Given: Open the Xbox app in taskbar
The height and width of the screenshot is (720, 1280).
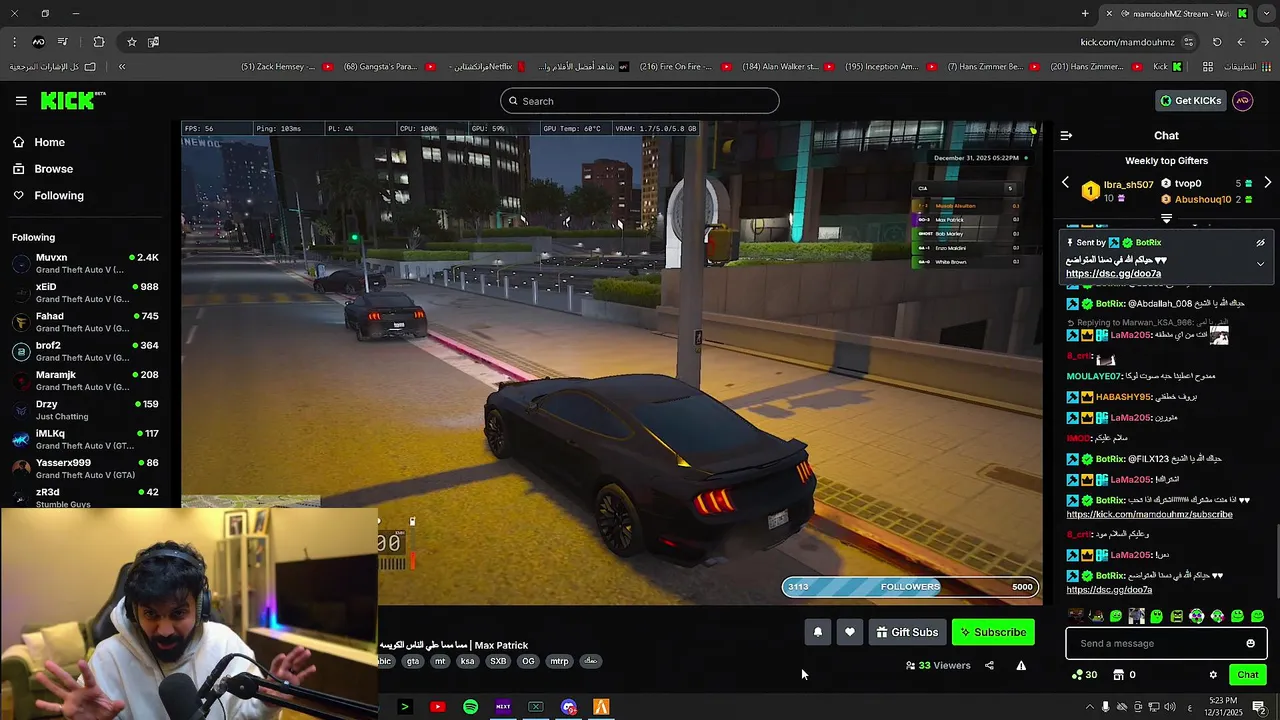Looking at the screenshot, I should pos(536,707).
